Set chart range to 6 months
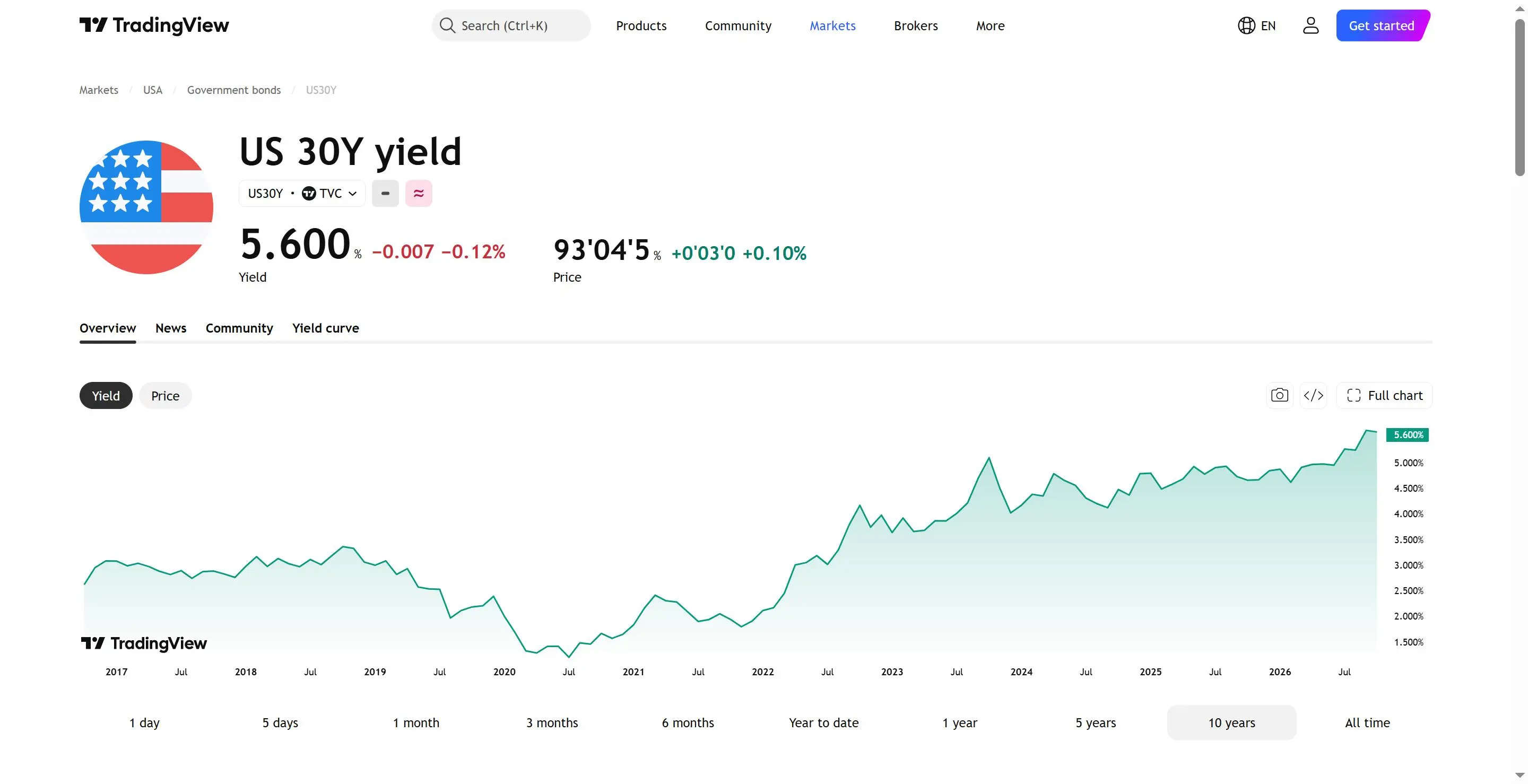 (688, 722)
